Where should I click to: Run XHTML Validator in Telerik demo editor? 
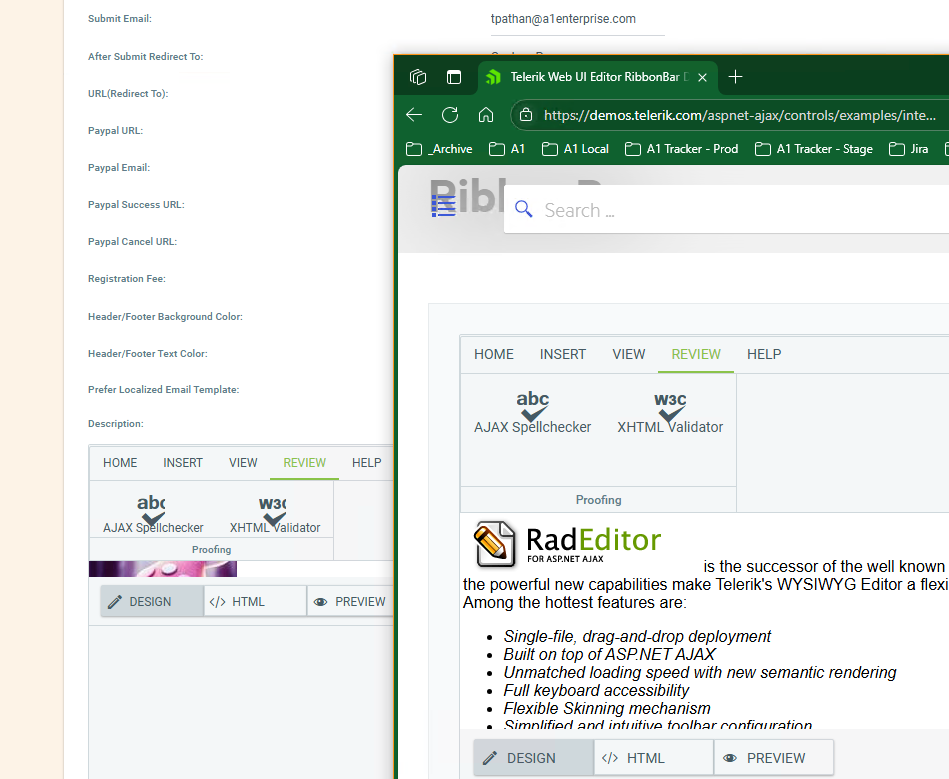click(670, 413)
